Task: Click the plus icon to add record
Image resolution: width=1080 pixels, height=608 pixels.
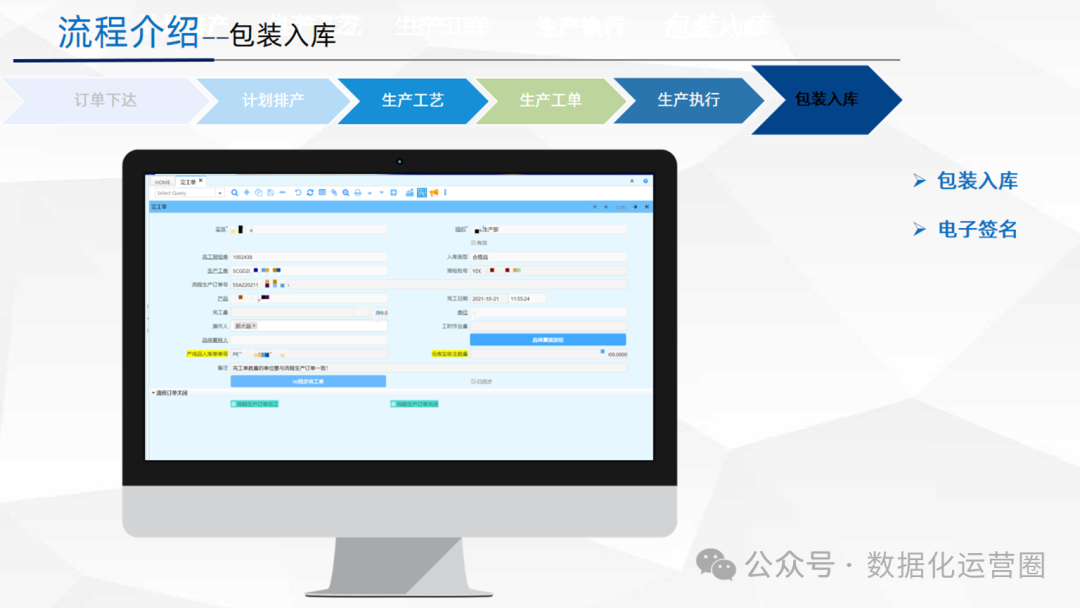Action: [247, 193]
